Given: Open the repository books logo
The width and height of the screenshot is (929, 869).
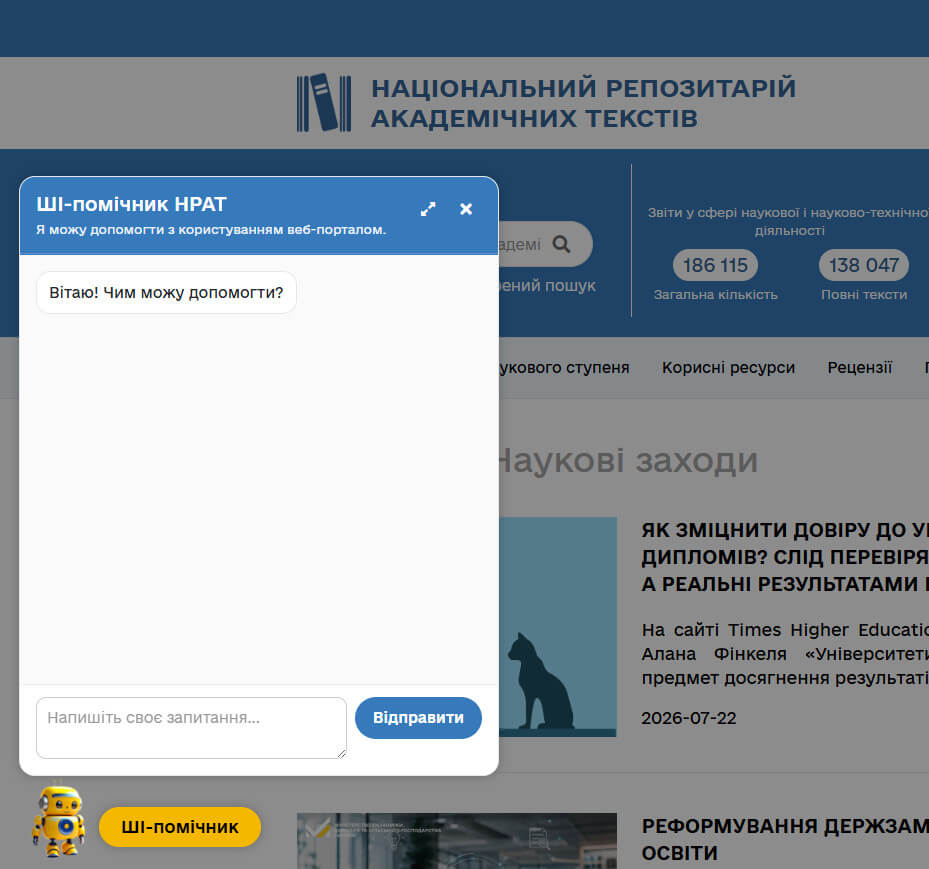Looking at the screenshot, I should point(323,102).
